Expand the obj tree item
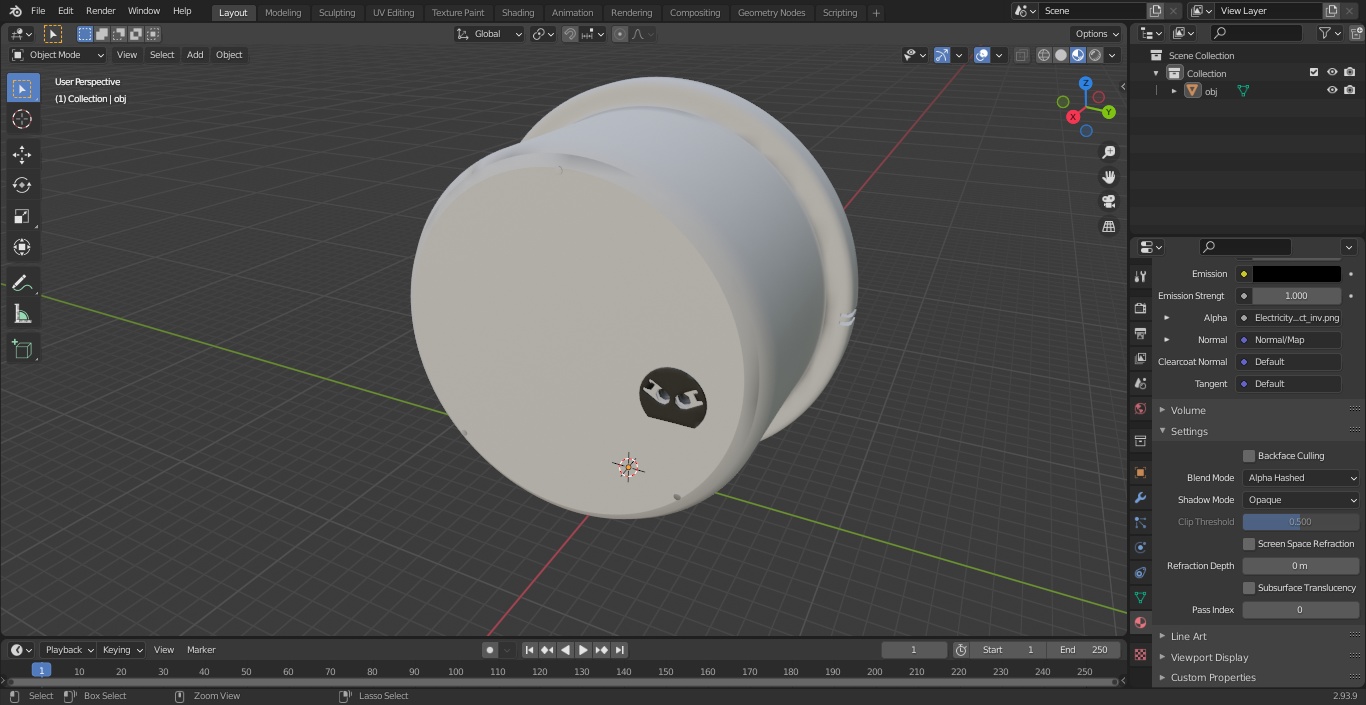The image size is (1366, 705). click(x=1174, y=91)
